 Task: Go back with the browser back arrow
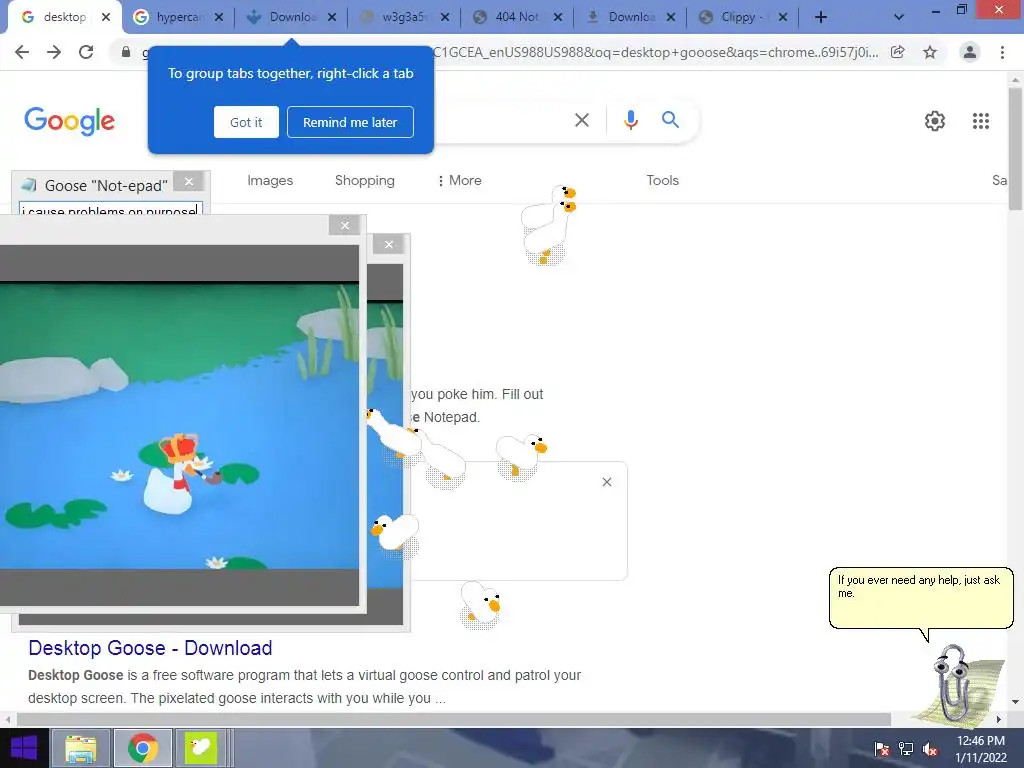click(x=22, y=52)
